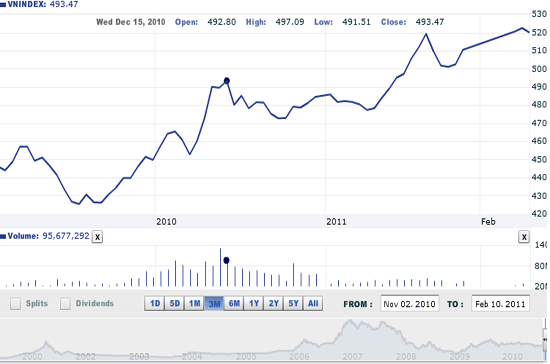Click the 2010 axis label below price chart

(x=166, y=222)
